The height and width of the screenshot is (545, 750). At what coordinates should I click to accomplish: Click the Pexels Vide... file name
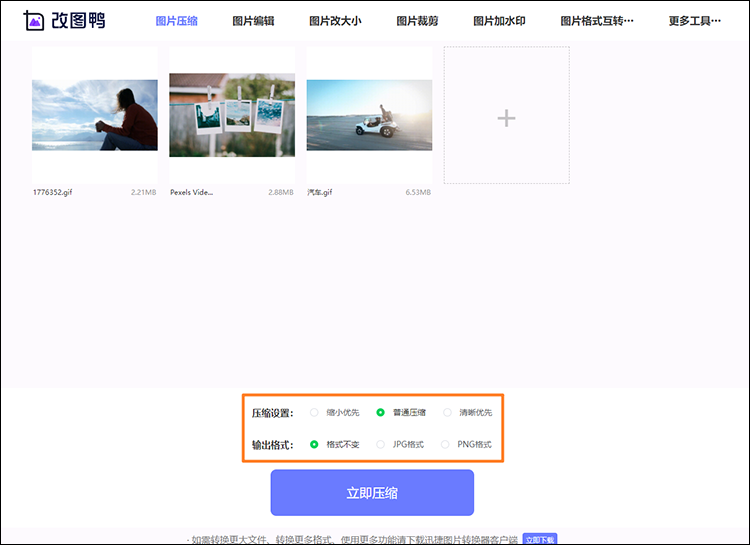192,192
